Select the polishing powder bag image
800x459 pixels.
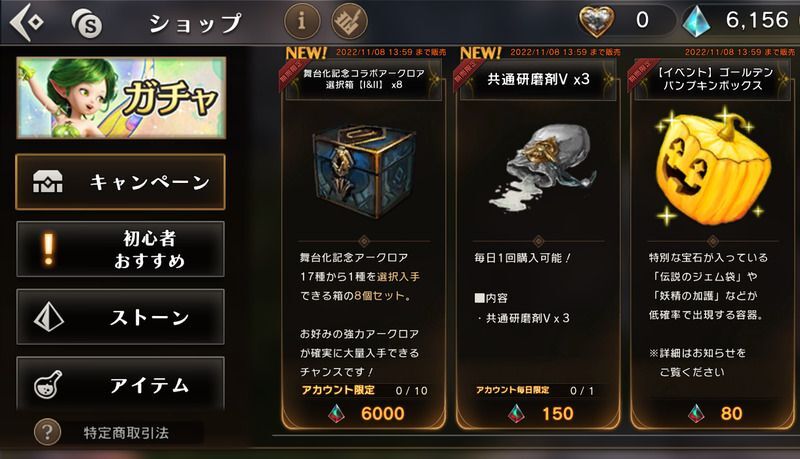[543, 166]
